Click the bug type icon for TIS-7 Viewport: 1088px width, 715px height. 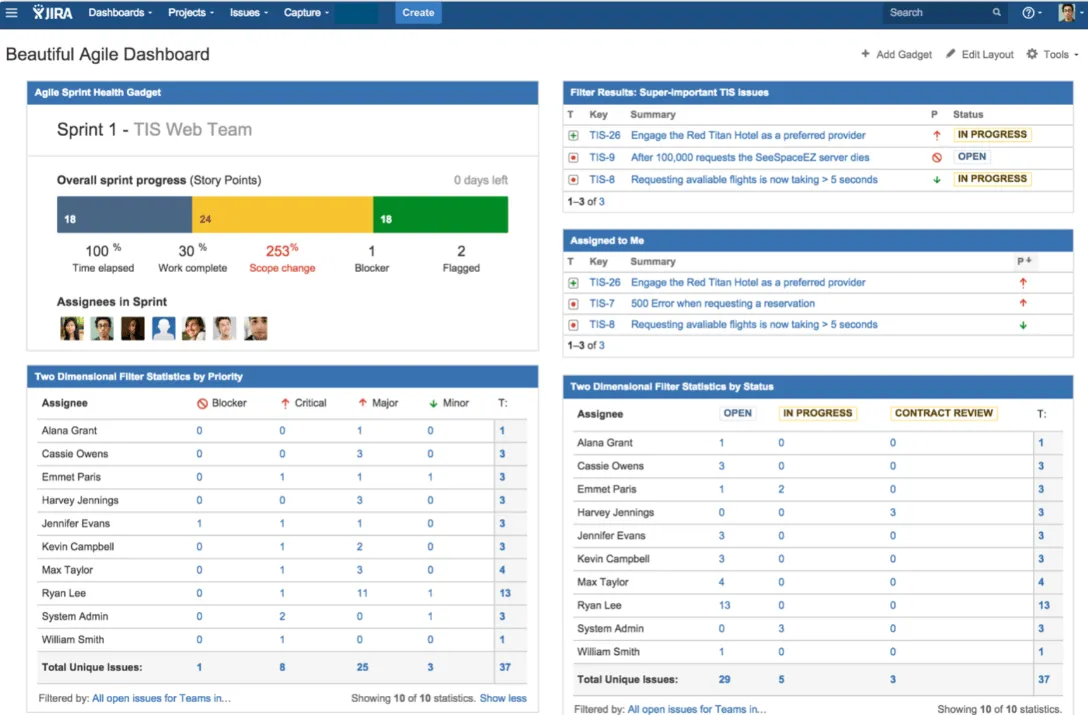pyautogui.click(x=573, y=304)
